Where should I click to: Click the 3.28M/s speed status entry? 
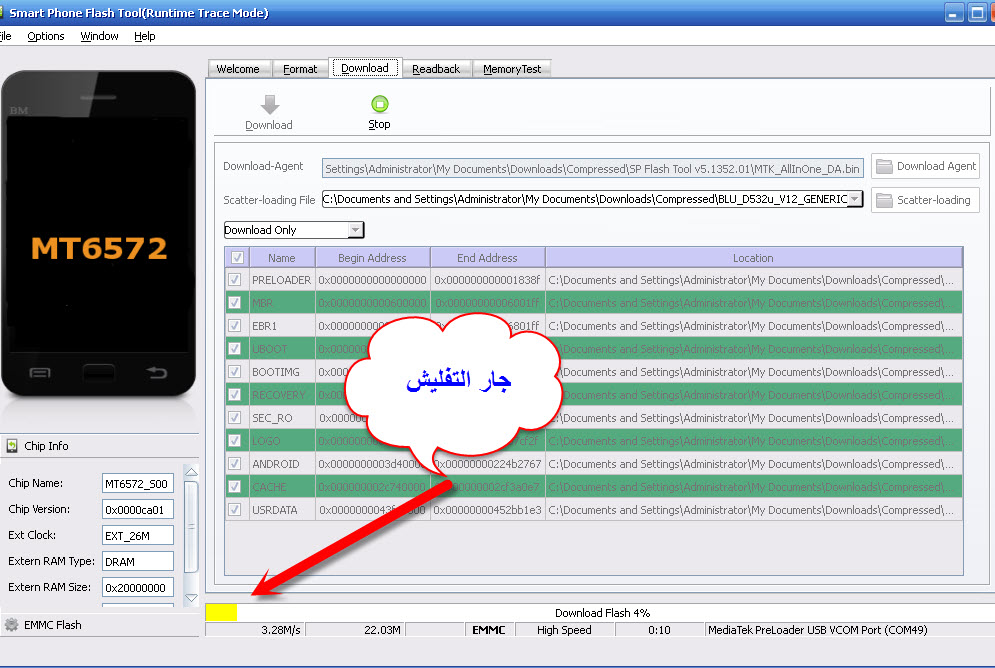[x=255, y=630]
